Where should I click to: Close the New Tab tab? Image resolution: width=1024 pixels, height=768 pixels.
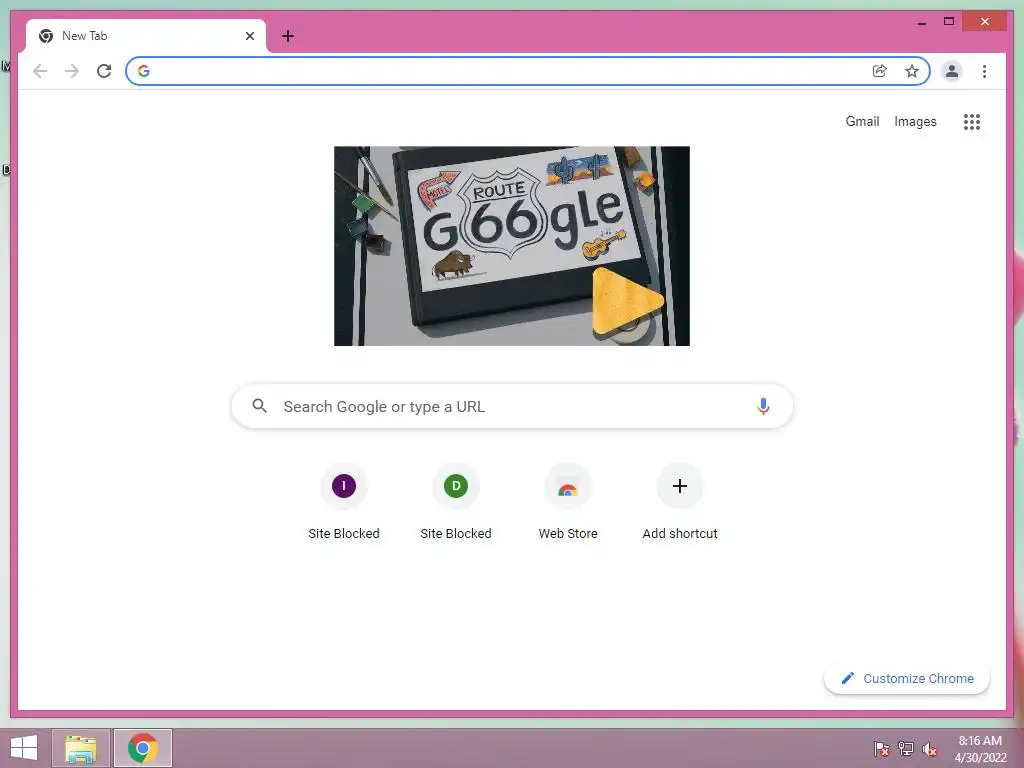(x=249, y=36)
